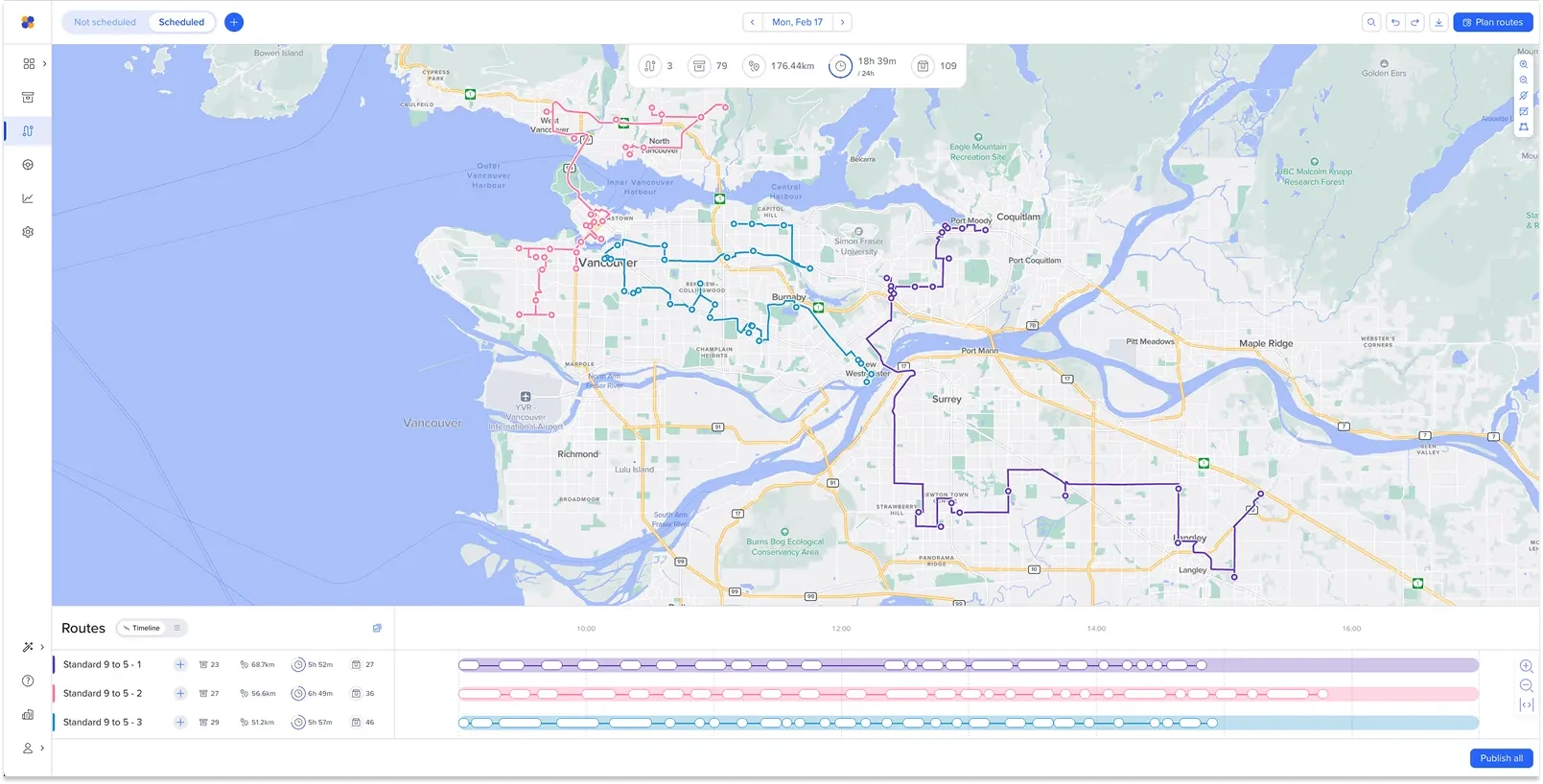The width and height of the screenshot is (1543, 784).
Task: Click the Plan routes button
Action: (x=1492, y=22)
